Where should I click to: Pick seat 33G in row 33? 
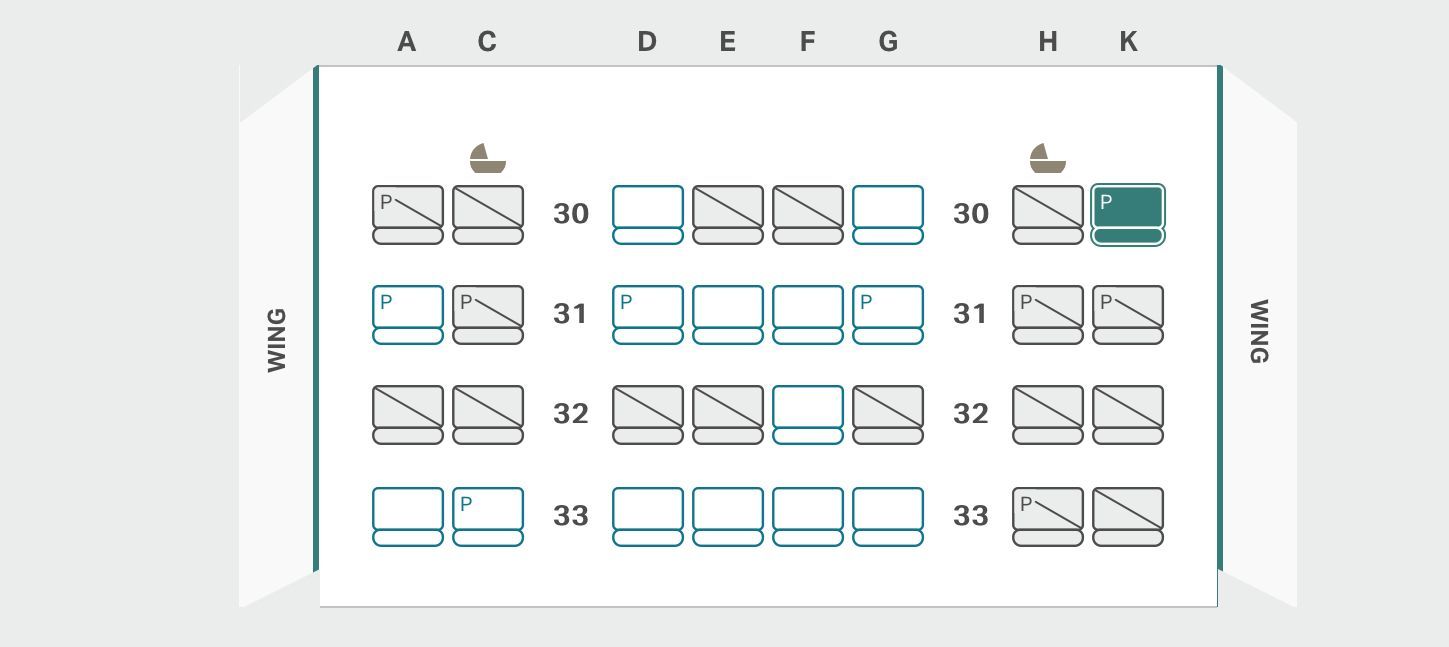pyautogui.click(x=888, y=517)
